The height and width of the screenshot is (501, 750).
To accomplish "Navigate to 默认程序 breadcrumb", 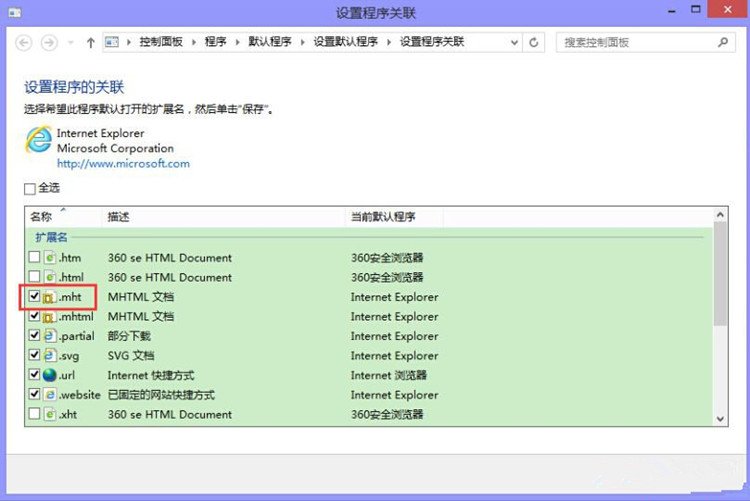I will [270, 42].
